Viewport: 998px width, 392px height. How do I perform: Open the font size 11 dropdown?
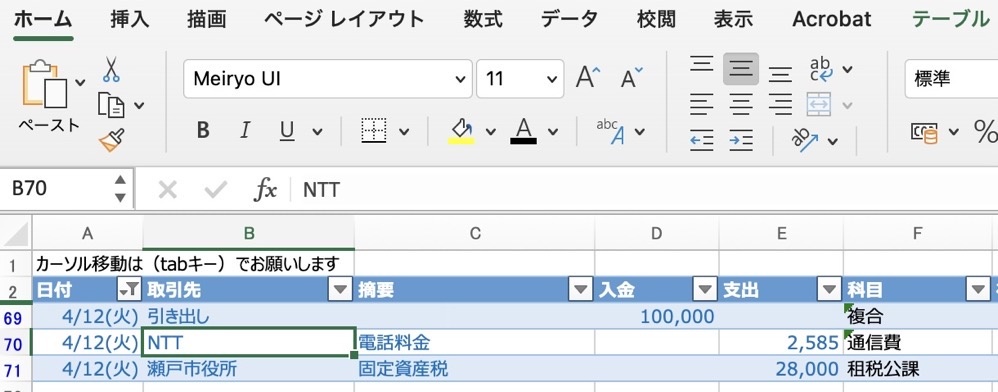click(x=551, y=79)
